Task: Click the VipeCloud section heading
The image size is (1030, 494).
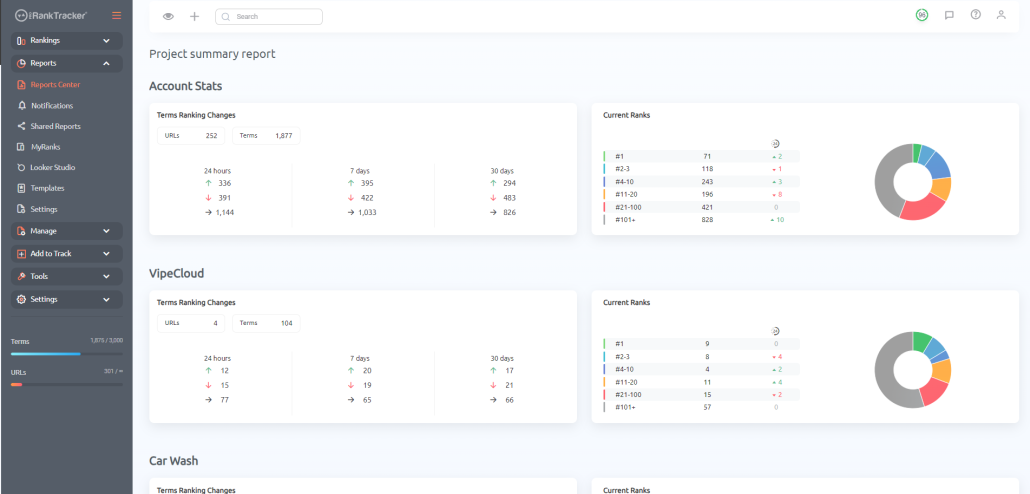Action: point(177,273)
